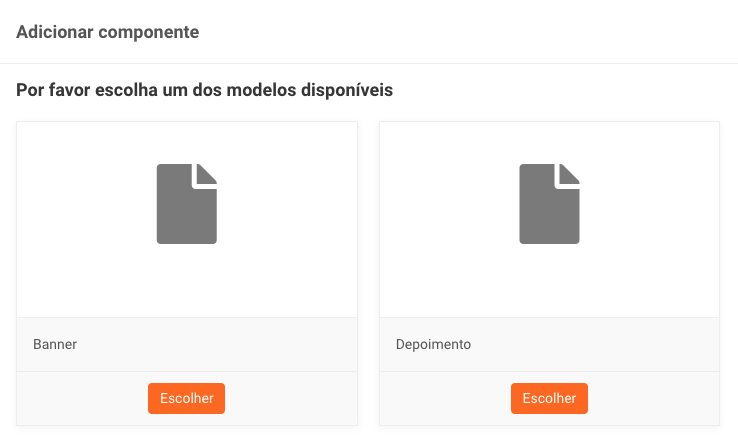Click the "Por favor escolha" instruction heading
The height and width of the screenshot is (447, 738).
[x=204, y=90]
